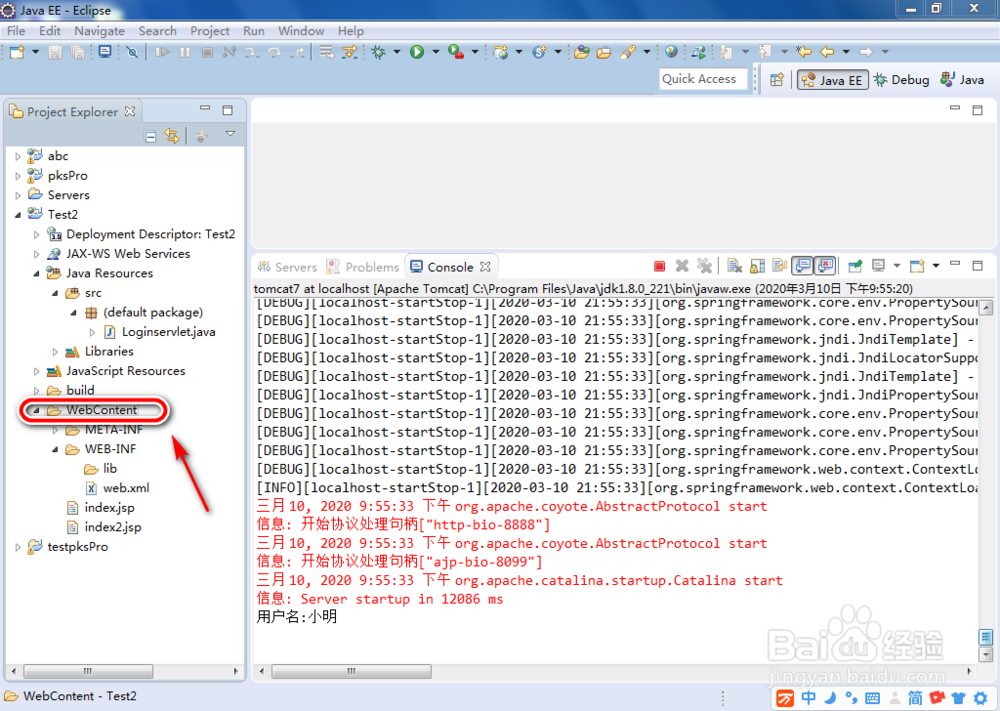1000x711 pixels.
Task: Click the Last Edit Location arrow icon
Action: pyautogui.click(x=804, y=52)
